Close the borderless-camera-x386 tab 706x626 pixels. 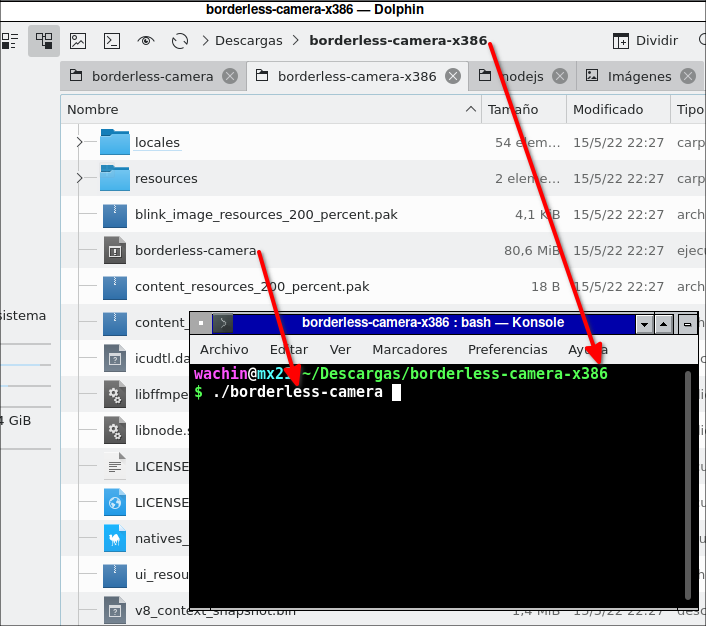[x=453, y=76]
